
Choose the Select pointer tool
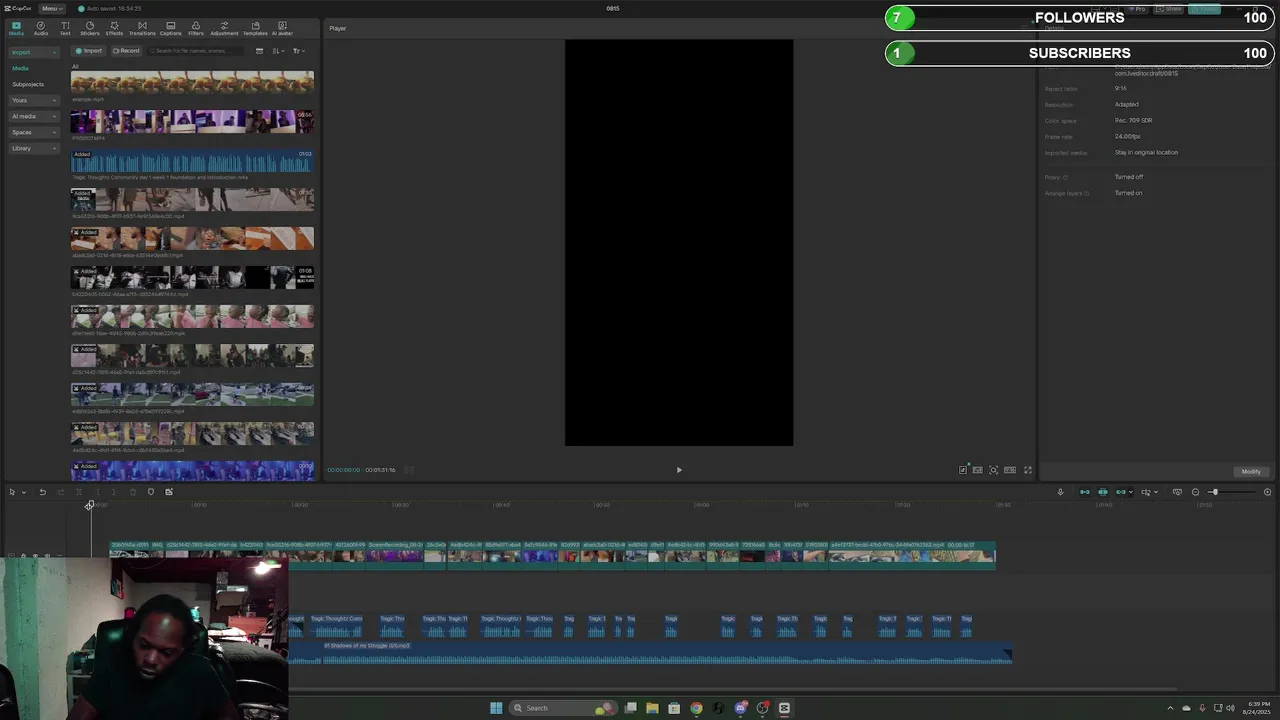12,492
